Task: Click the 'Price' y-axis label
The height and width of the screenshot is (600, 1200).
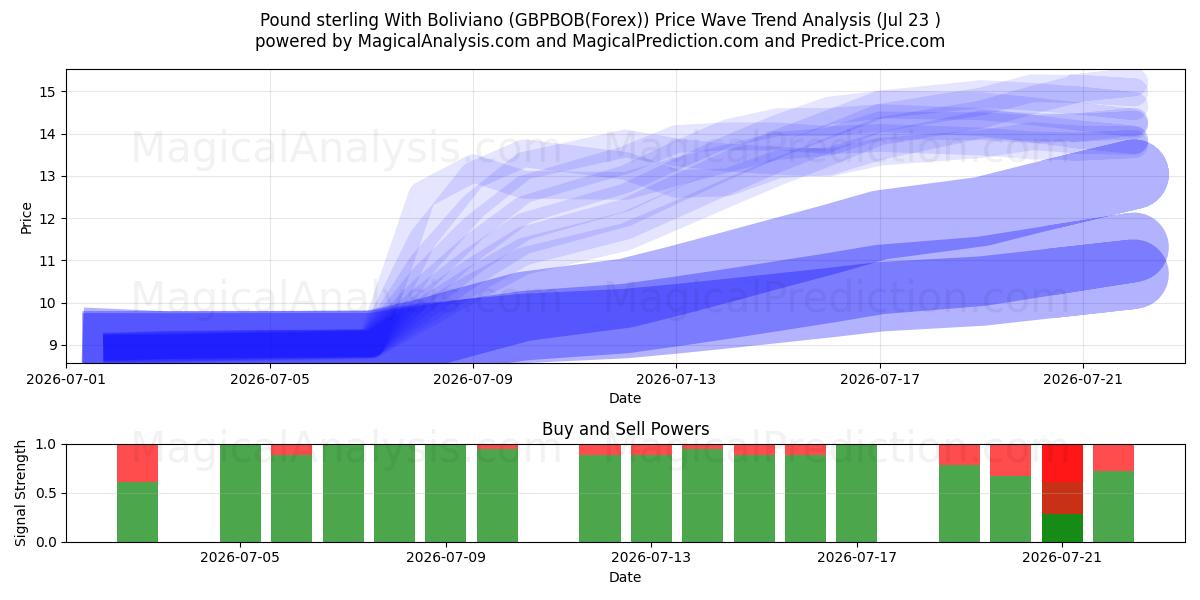Action: [27, 217]
